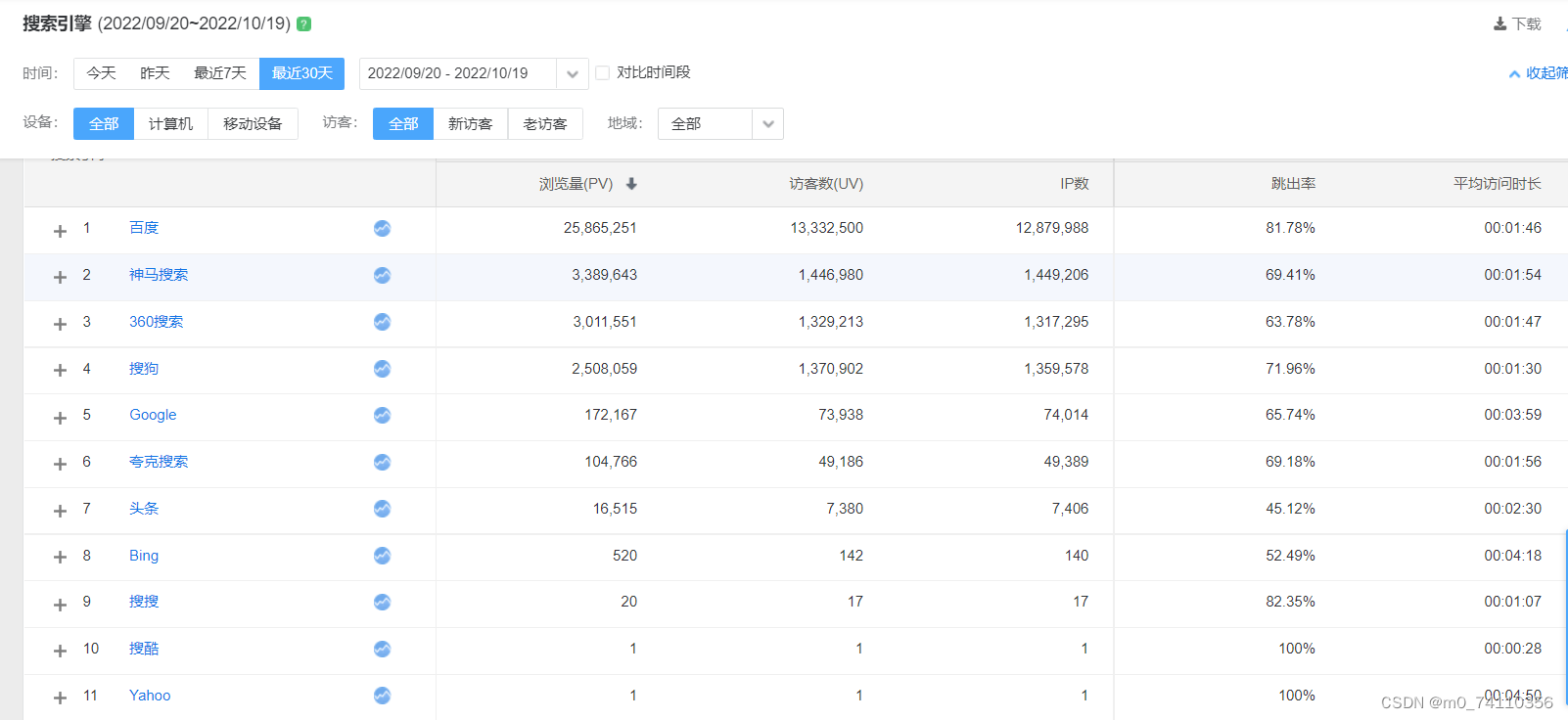Expand row 11 Yahoo with plus
The height and width of the screenshot is (720, 1568).
click(60, 697)
